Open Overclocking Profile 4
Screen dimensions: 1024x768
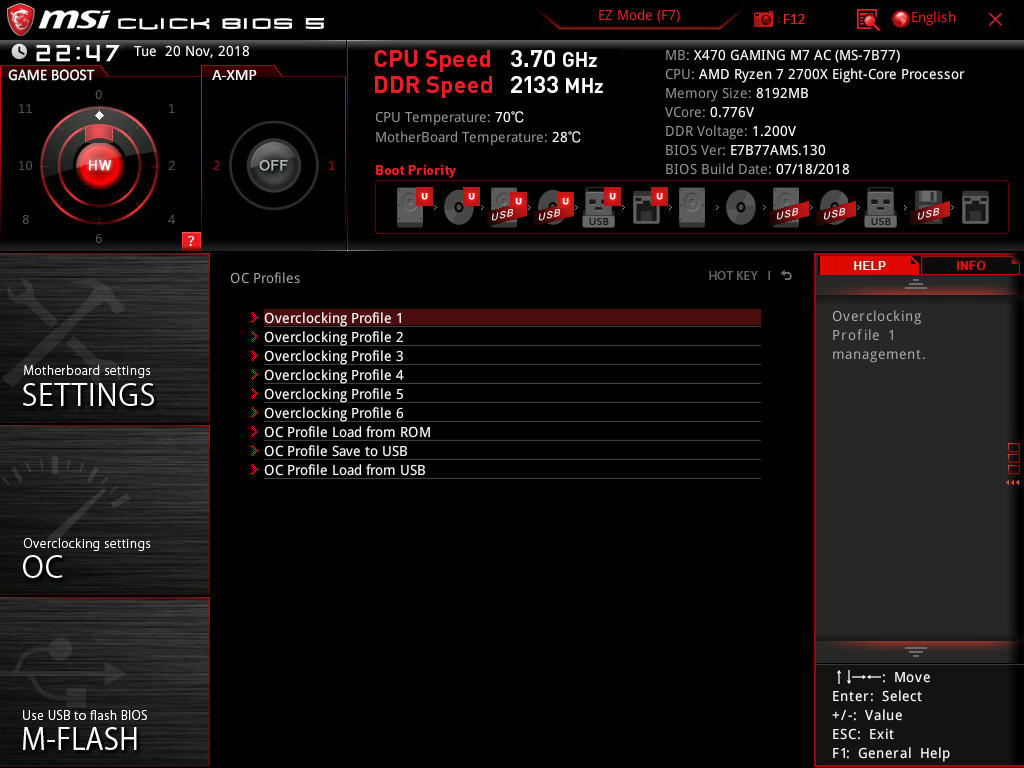(512, 374)
